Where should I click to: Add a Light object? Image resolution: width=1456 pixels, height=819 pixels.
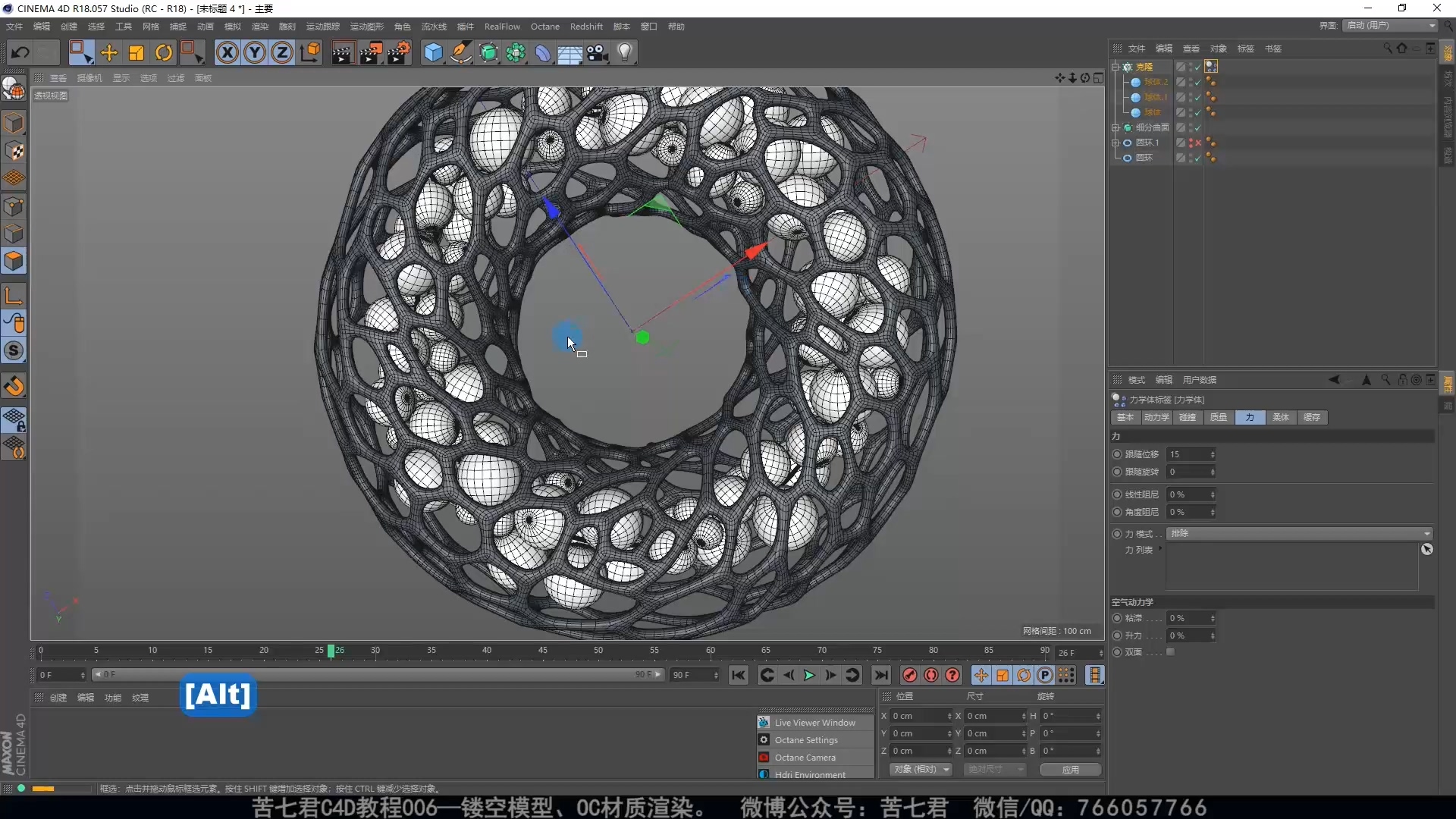pos(625,52)
